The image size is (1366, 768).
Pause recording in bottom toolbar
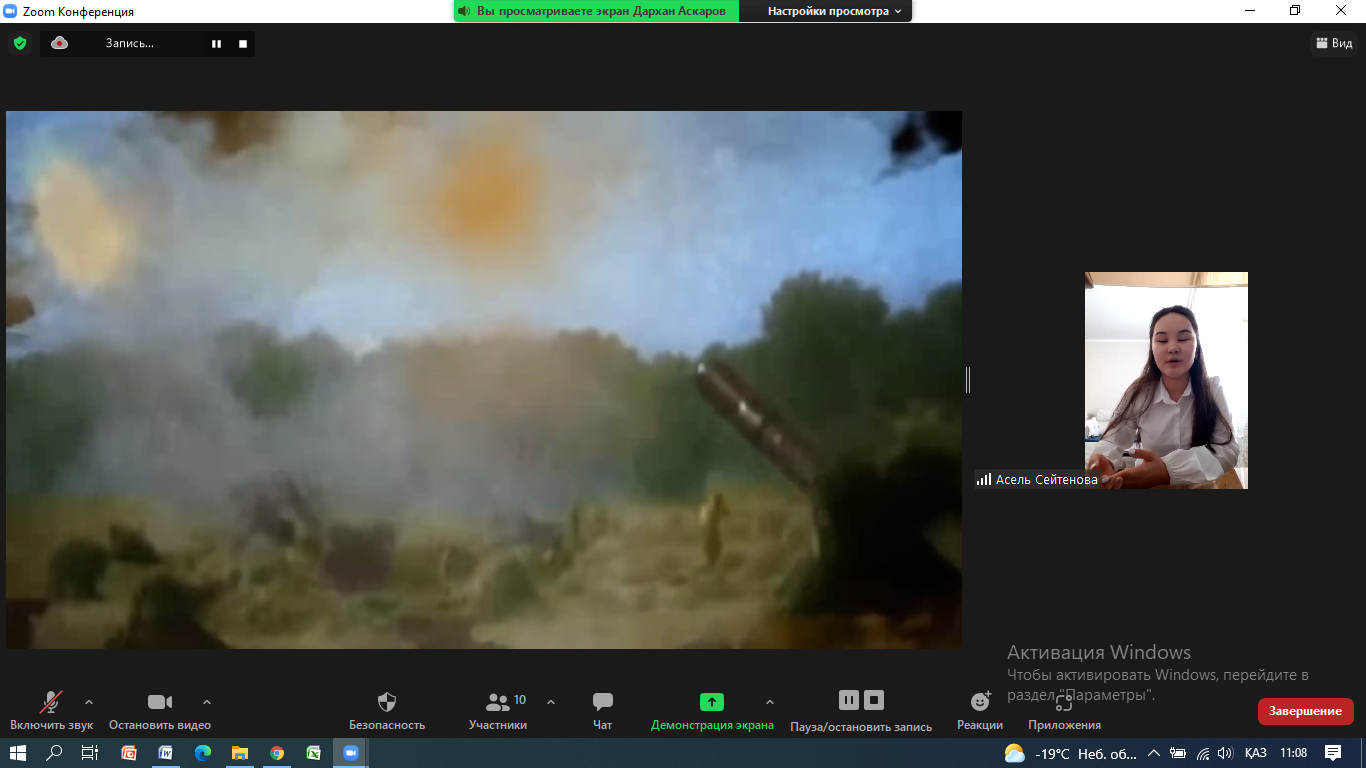point(848,700)
